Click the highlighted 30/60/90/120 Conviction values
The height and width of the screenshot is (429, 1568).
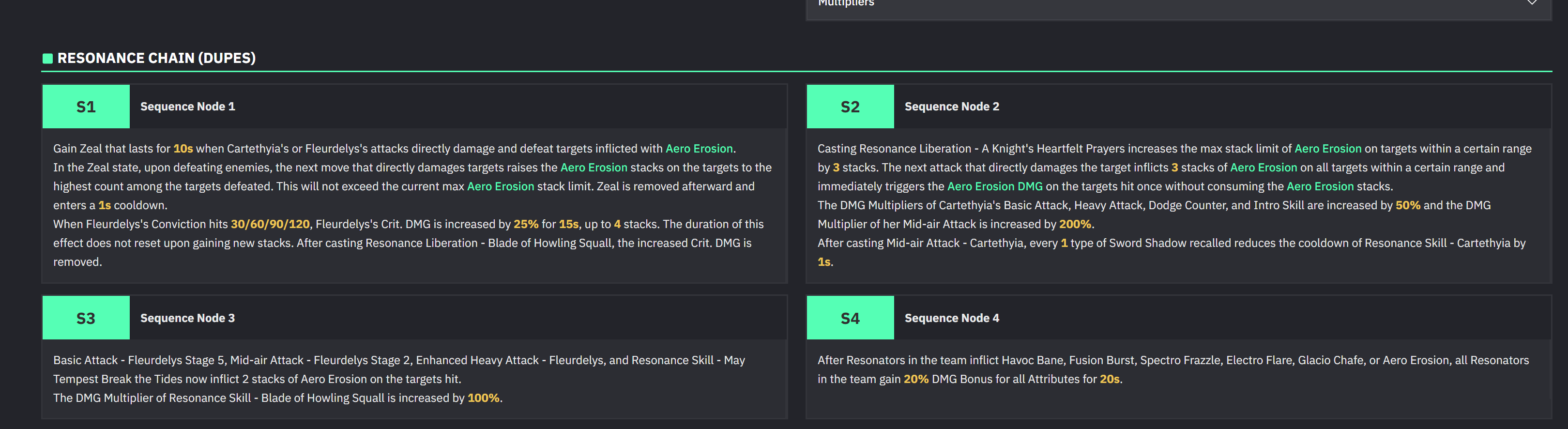pyautogui.click(x=270, y=224)
